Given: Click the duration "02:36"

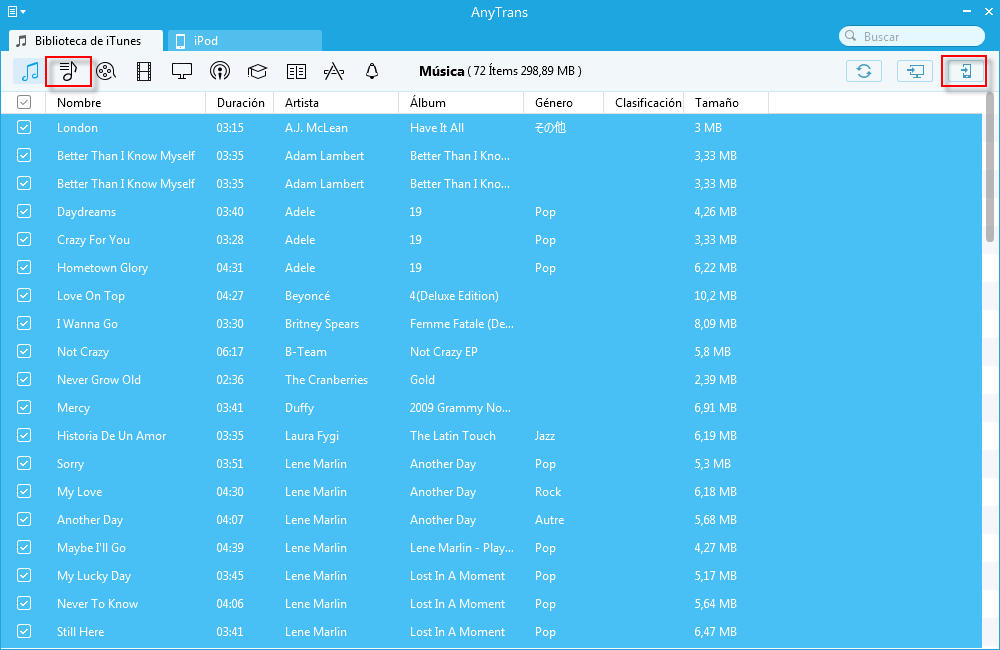Looking at the screenshot, I should (230, 380).
